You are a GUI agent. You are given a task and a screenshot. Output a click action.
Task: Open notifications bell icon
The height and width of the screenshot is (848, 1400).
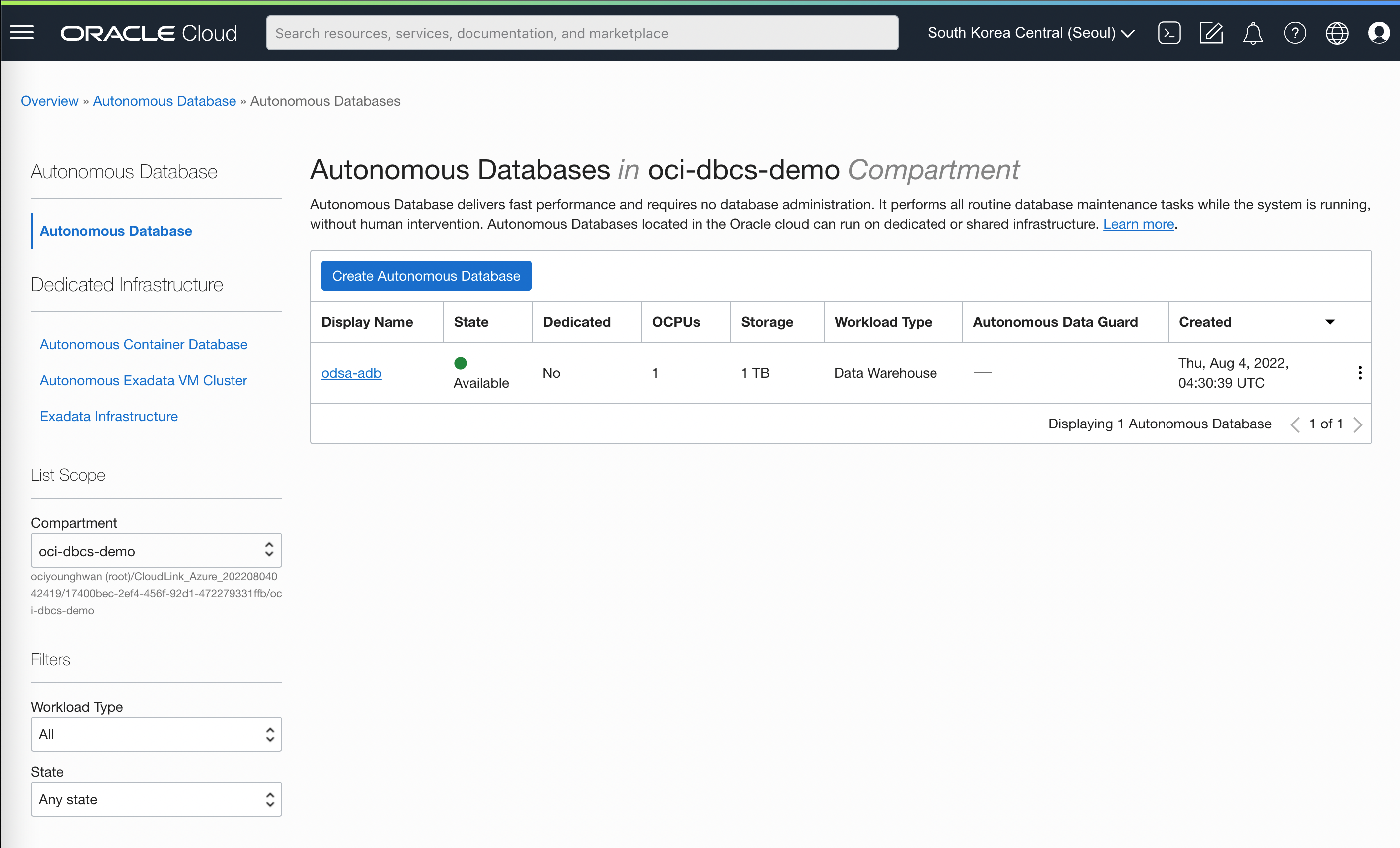tap(1253, 33)
